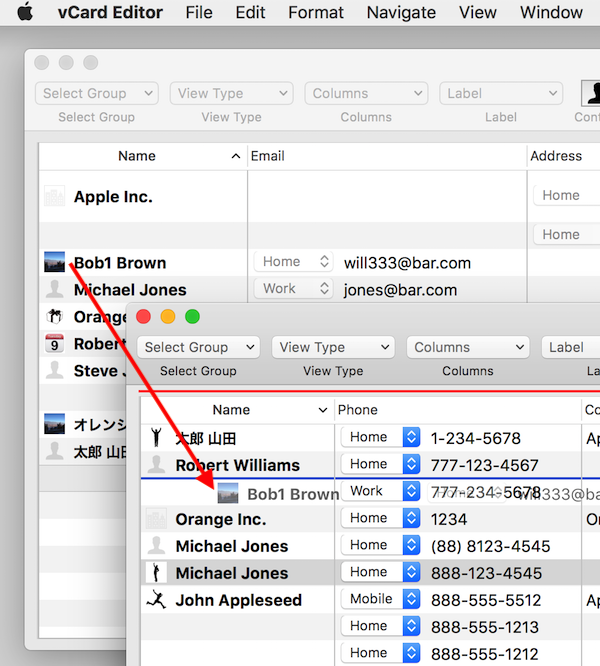Image resolution: width=600 pixels, height=666 pixels.
Task: Open Home label popup for 888-555-1213
Action: [381, 626]
